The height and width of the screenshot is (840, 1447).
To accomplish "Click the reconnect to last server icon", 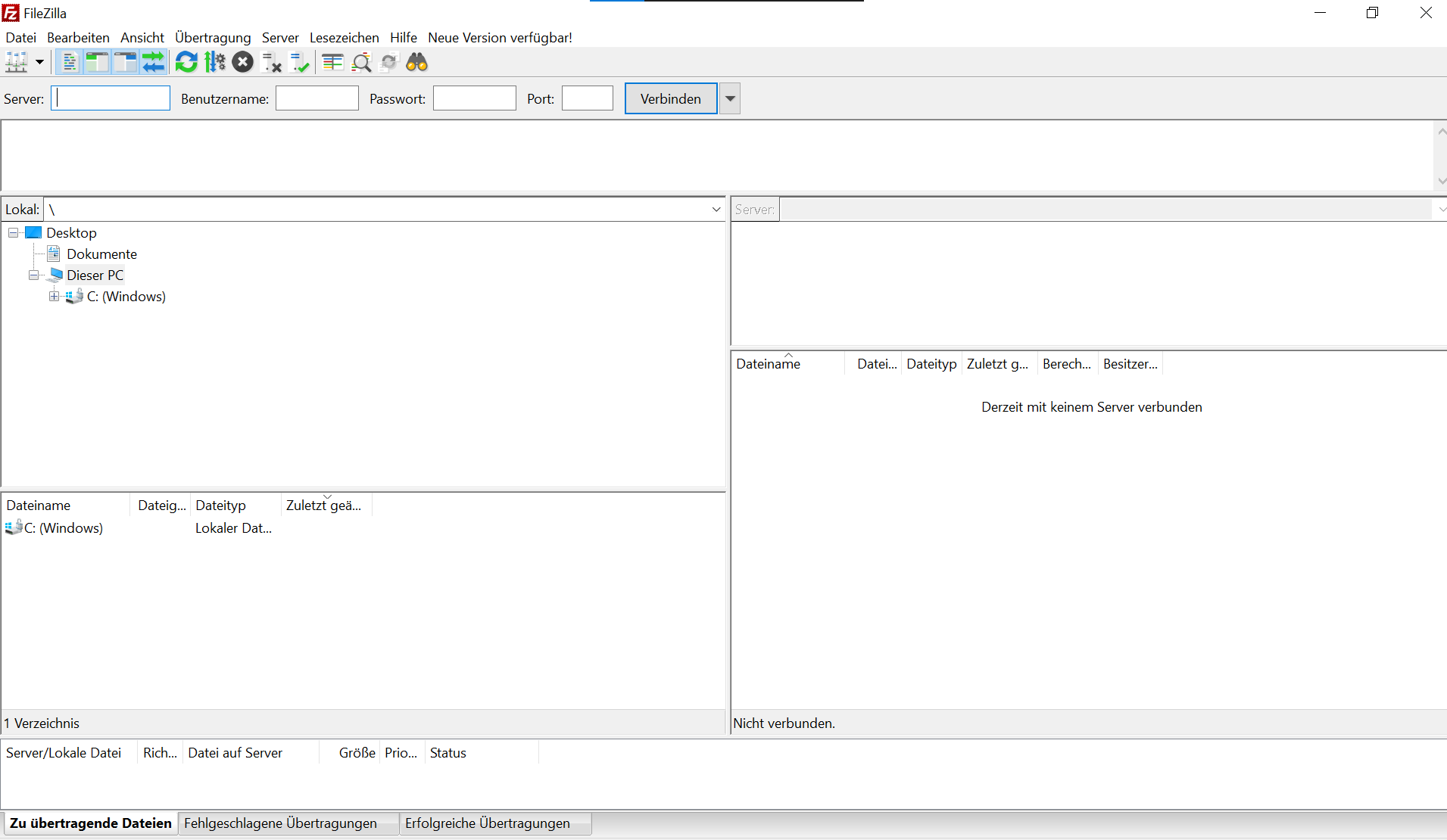I will point(300,62).
